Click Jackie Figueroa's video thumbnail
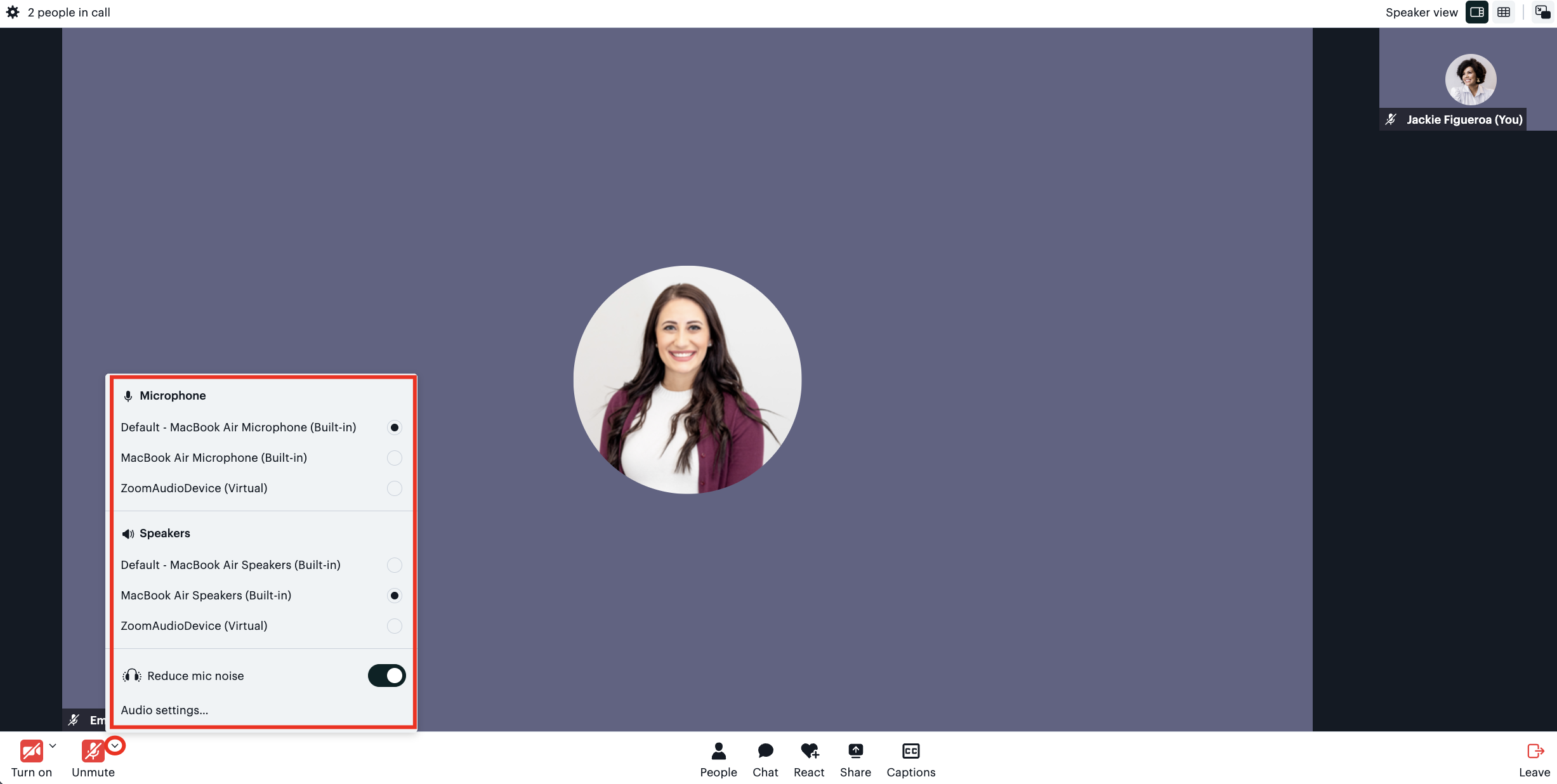1557x784 pixels. (x=1470, y=79)
